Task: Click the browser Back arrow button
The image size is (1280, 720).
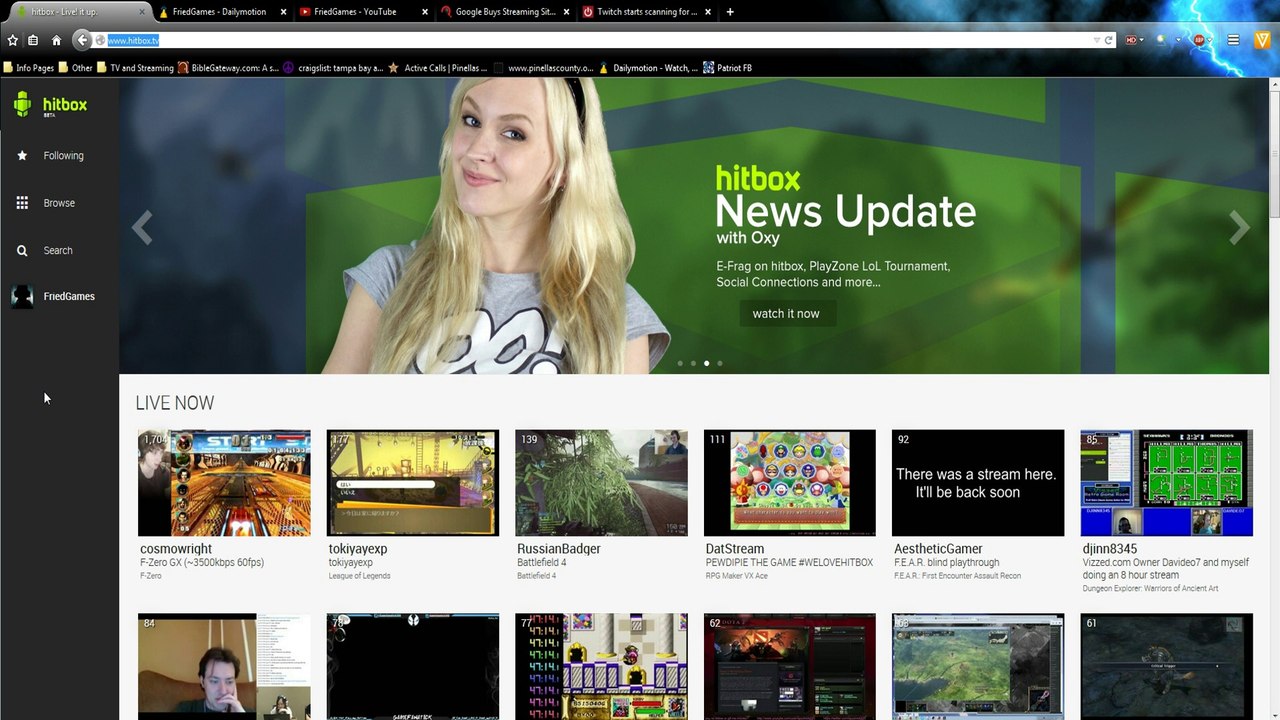Action: pyautogui.click(x=81, y=40)
